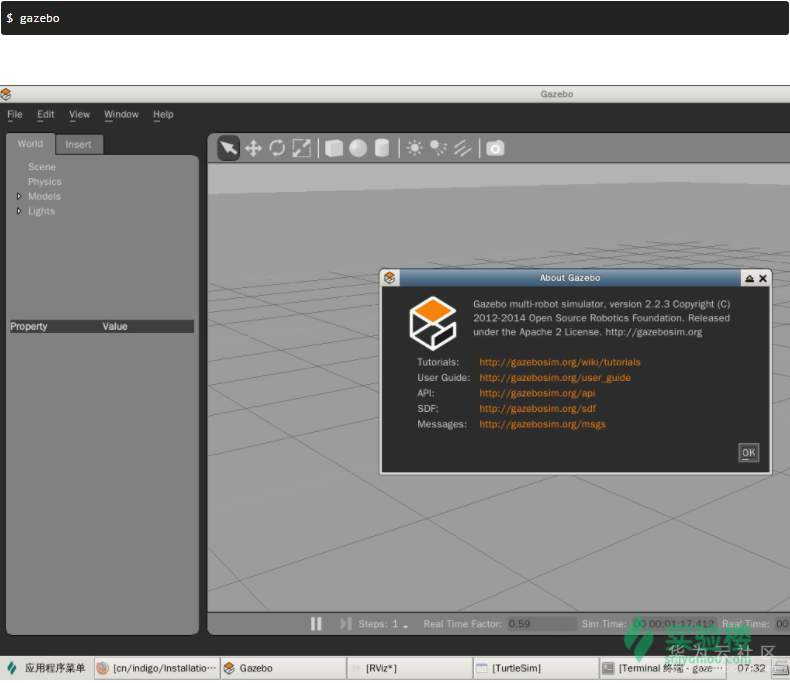Insert a box shape
This screenshot has height=683, width=790.
pyautogui.click(x=334, y=149)
